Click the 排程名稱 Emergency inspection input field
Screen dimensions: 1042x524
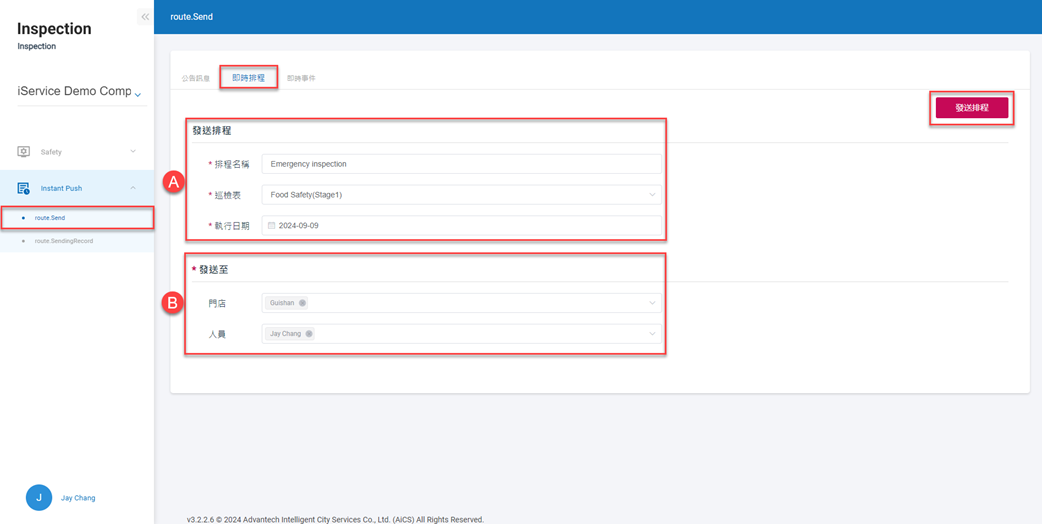tap(462, 164)
